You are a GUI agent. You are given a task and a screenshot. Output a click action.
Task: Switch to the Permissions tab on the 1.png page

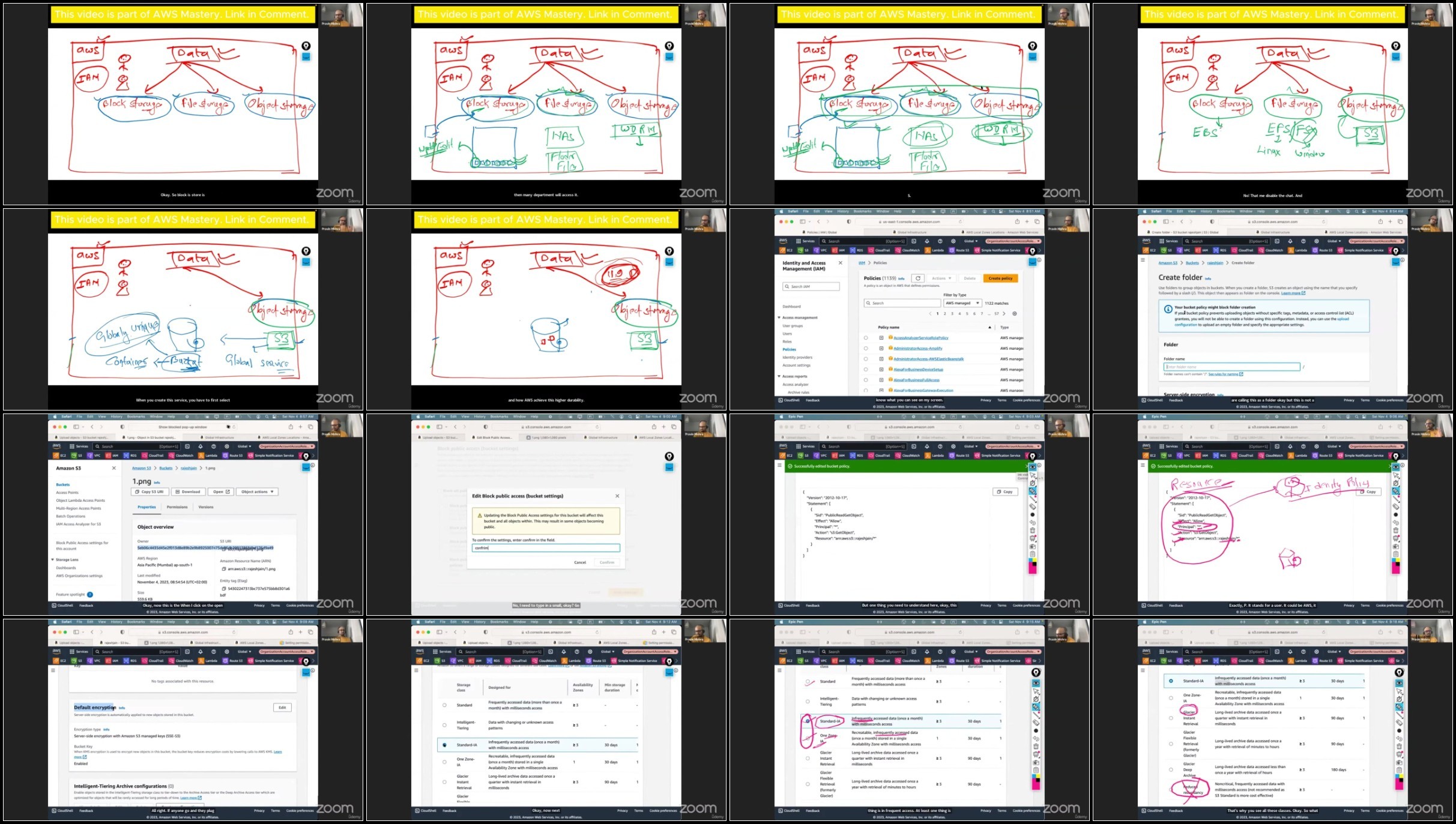(177, 507)
